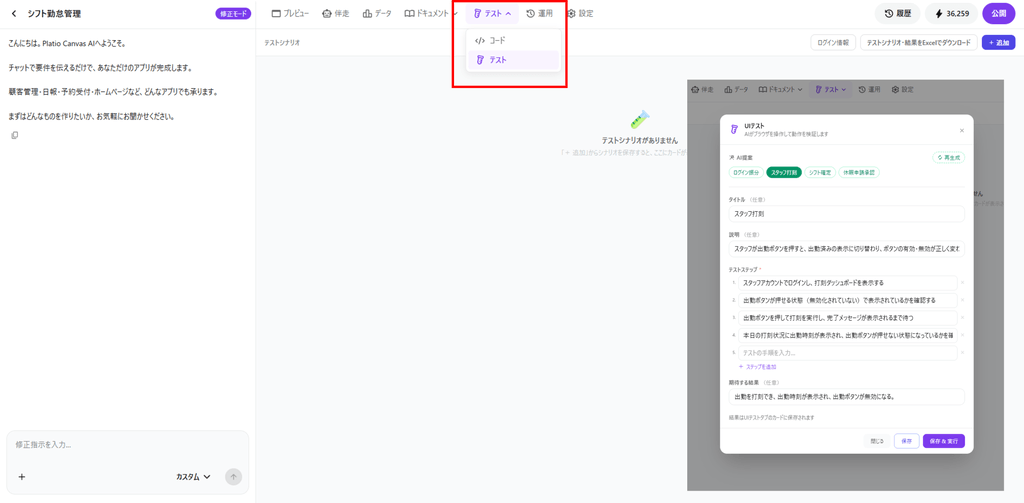Screen dimensions: 1024x503
Task: Remove test step 1 with its X icon
Action: pyautogui.click(x=963, y=283)
